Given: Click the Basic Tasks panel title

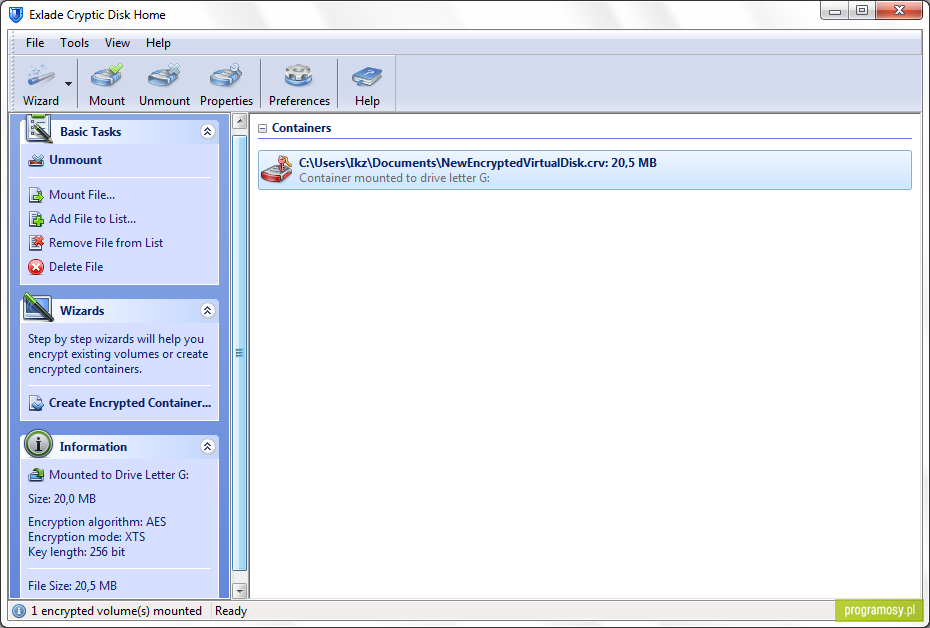Looking at the screenshot, I should point(90,132).
